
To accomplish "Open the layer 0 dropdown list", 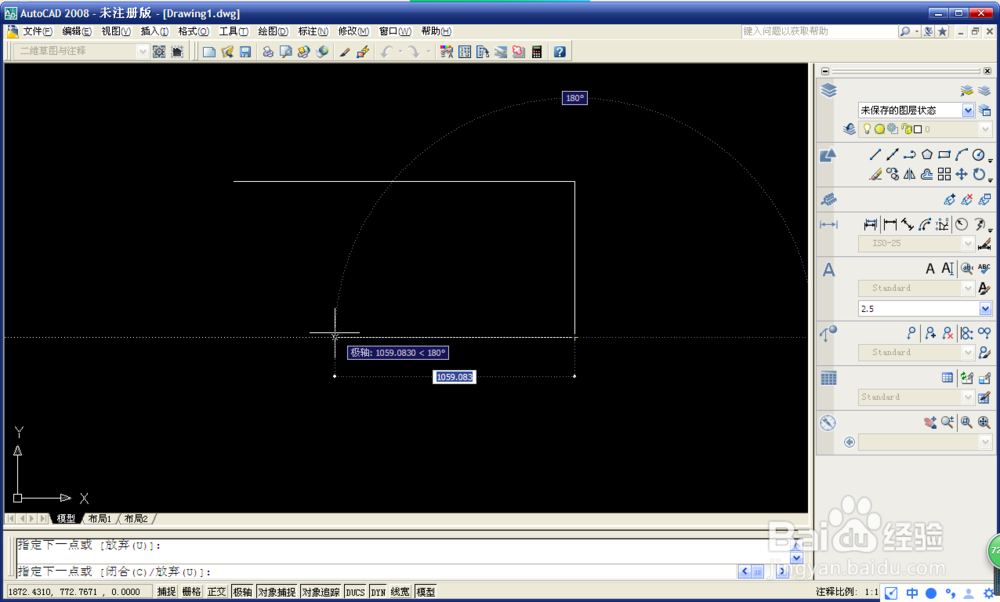I will [x=985, y=129].
